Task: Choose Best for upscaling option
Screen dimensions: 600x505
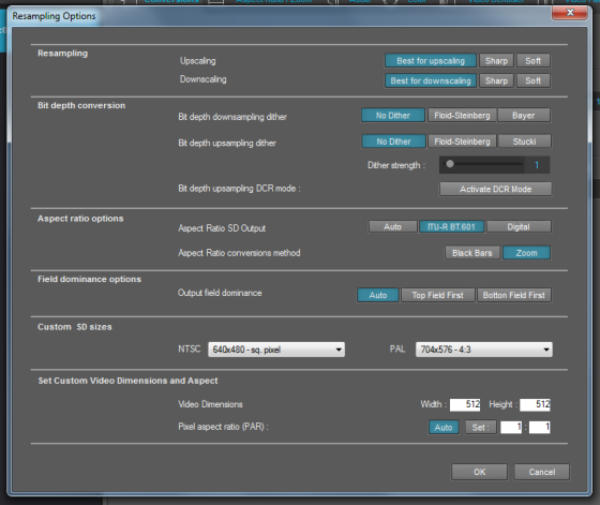Action: [430, 61]
